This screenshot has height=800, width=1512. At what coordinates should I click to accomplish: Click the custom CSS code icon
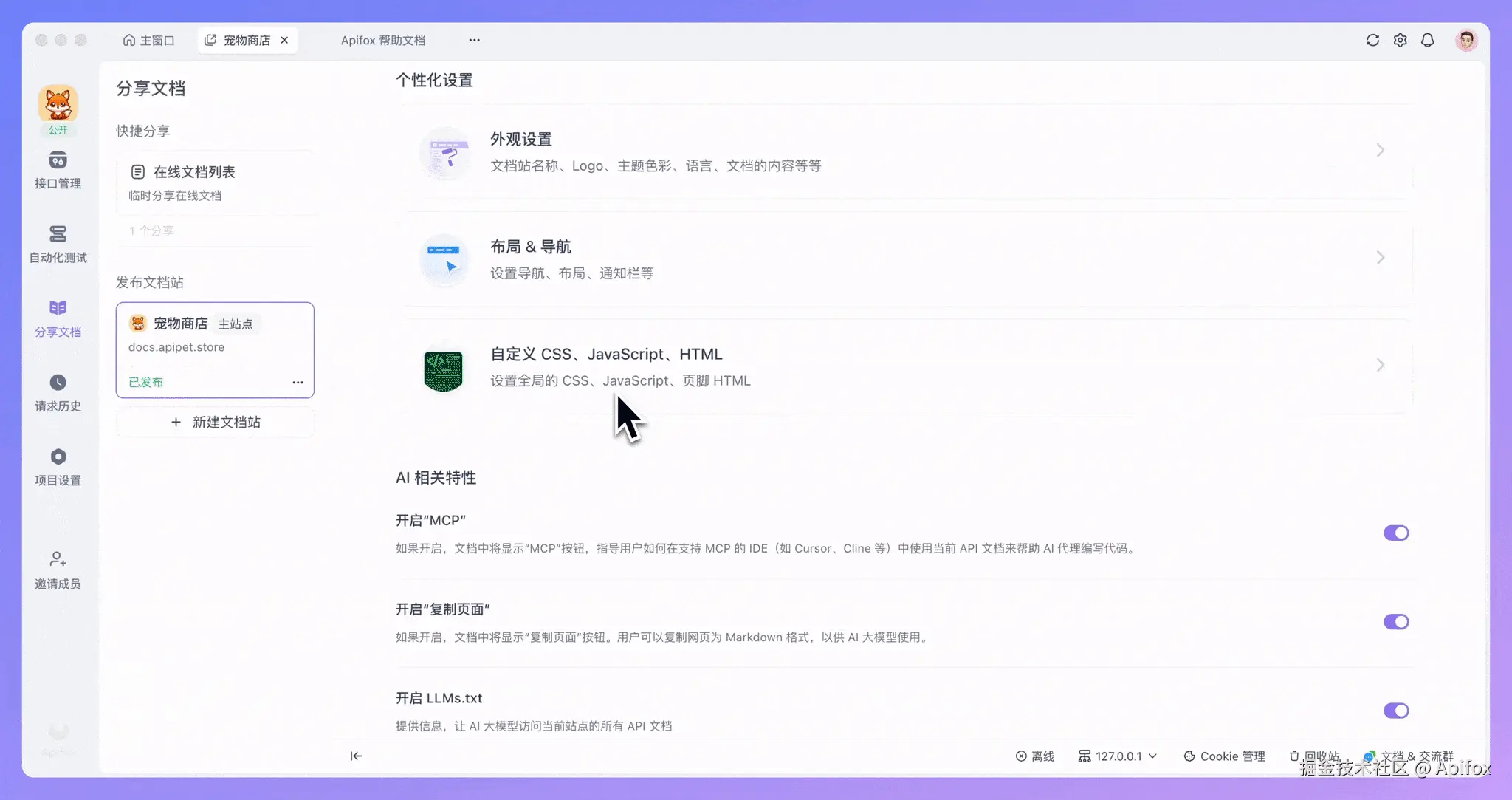tap(444, 369)
